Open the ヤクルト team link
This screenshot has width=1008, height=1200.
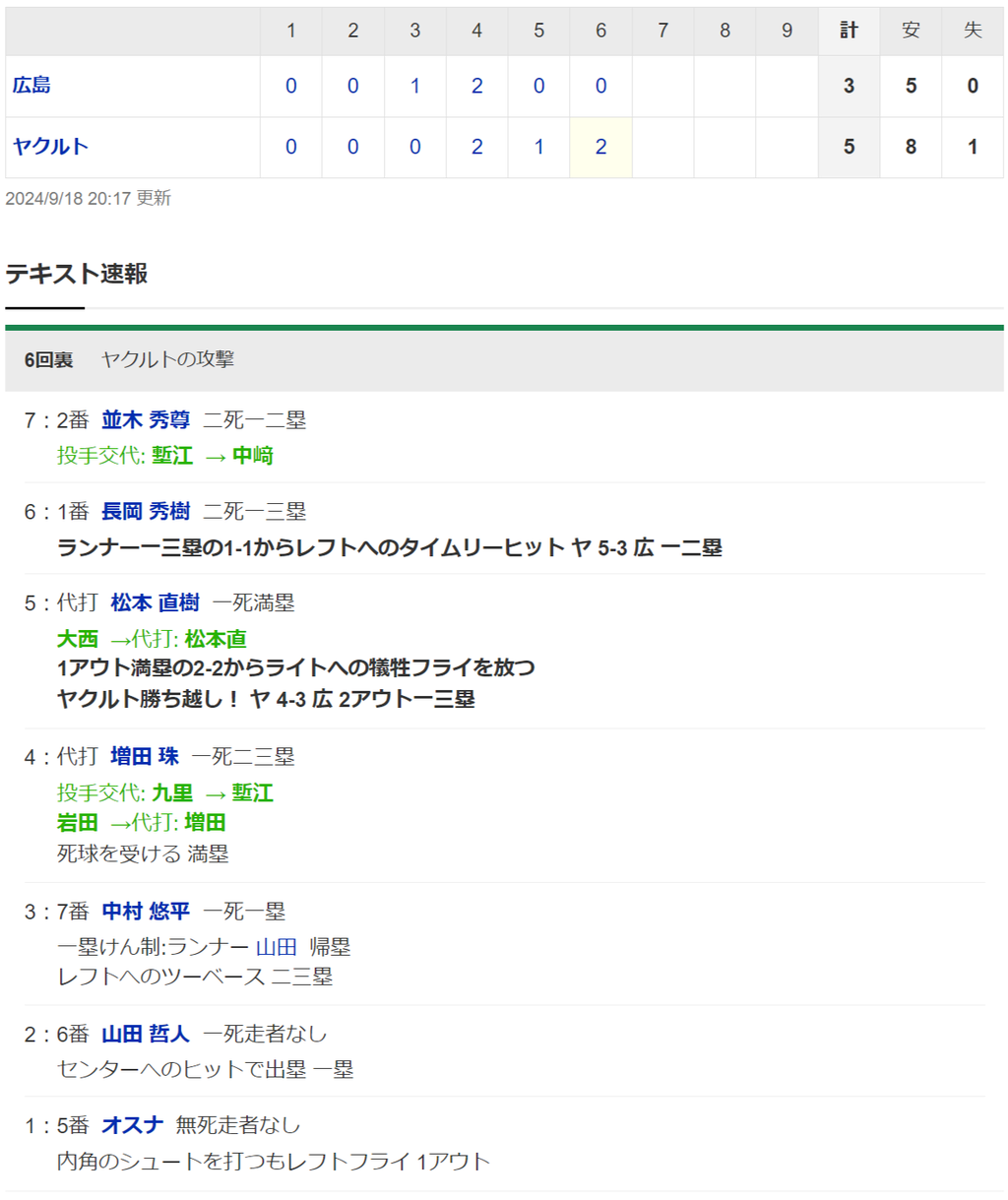pos(50,147)
